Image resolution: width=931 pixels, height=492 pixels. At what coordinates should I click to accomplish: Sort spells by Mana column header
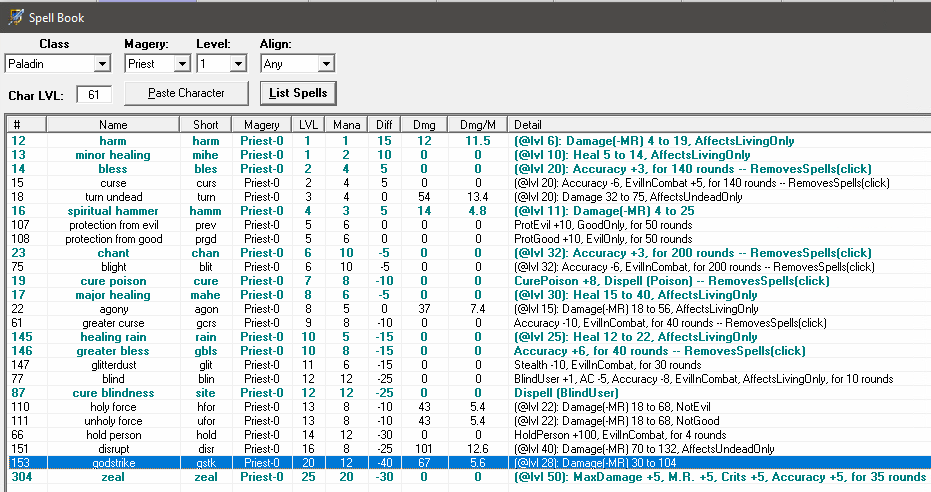[346, 125]
